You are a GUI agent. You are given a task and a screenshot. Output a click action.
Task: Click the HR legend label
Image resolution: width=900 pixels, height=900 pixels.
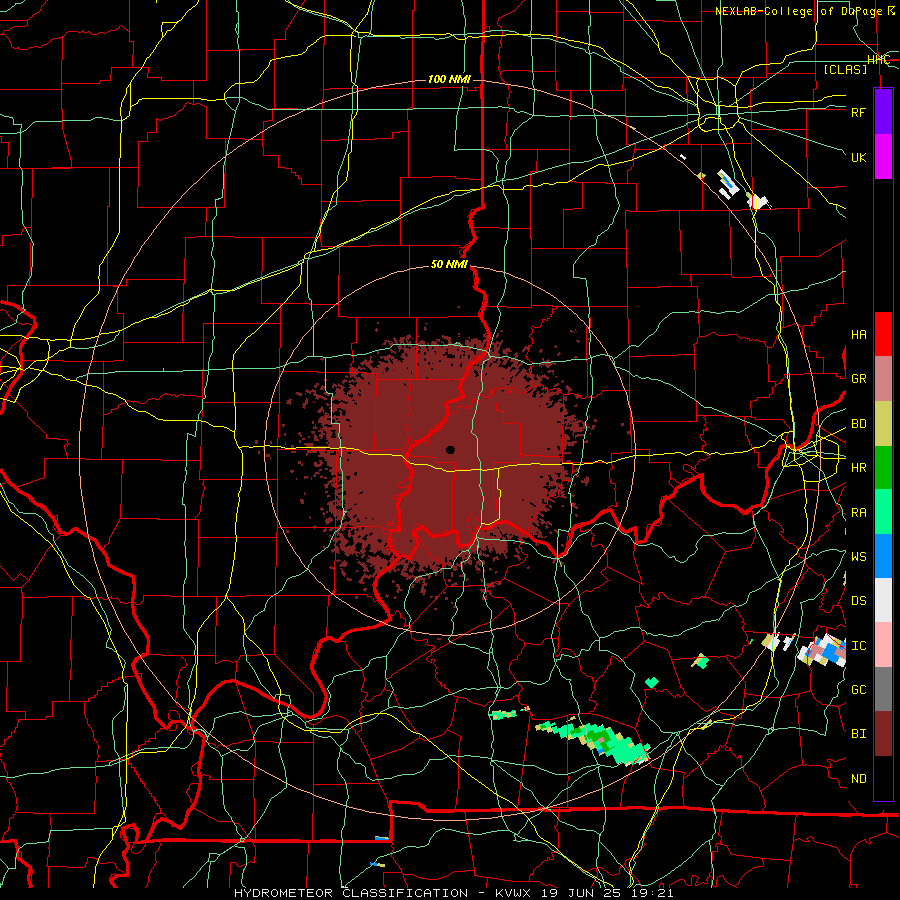[x=858, y=468]
